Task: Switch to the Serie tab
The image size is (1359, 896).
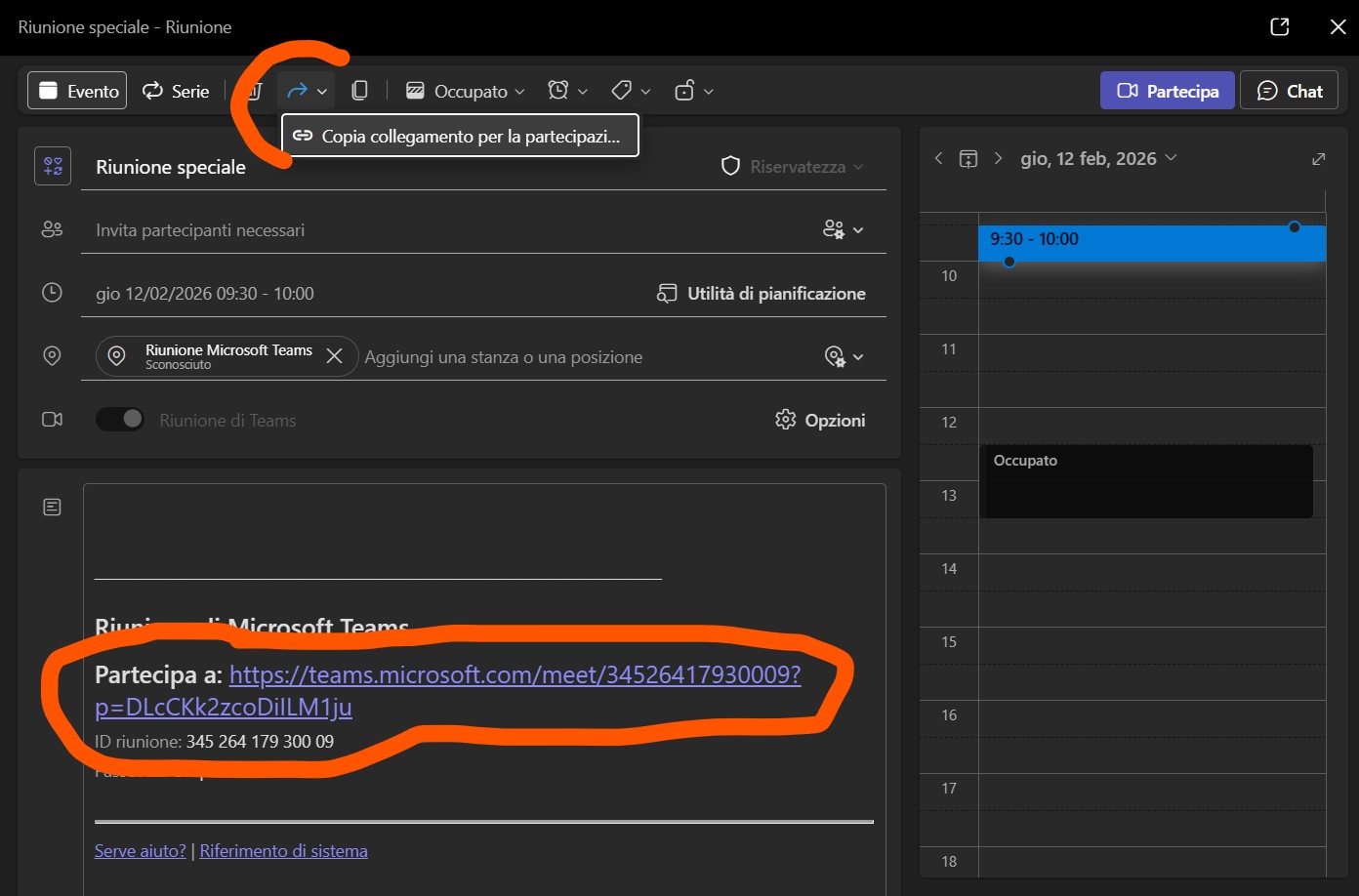Action: [176, 91]
